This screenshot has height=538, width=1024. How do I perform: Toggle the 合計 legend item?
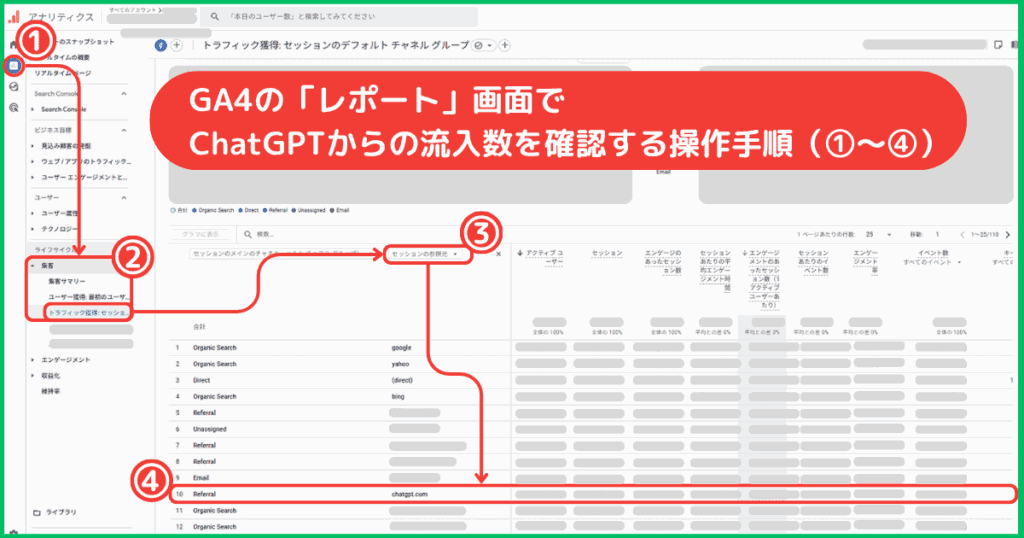tap(178, 210)
